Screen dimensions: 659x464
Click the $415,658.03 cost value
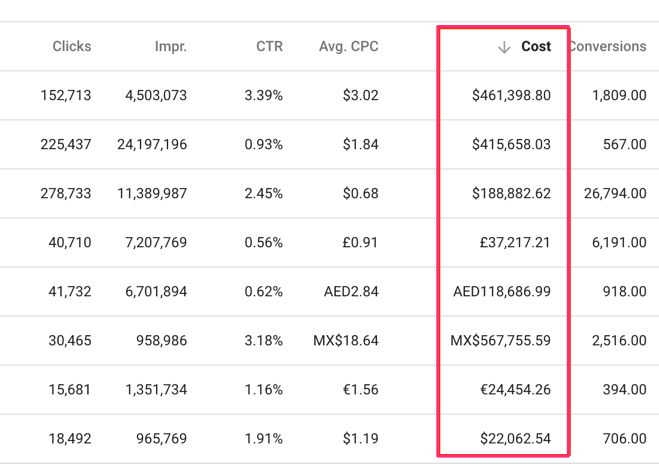(511, 145)
